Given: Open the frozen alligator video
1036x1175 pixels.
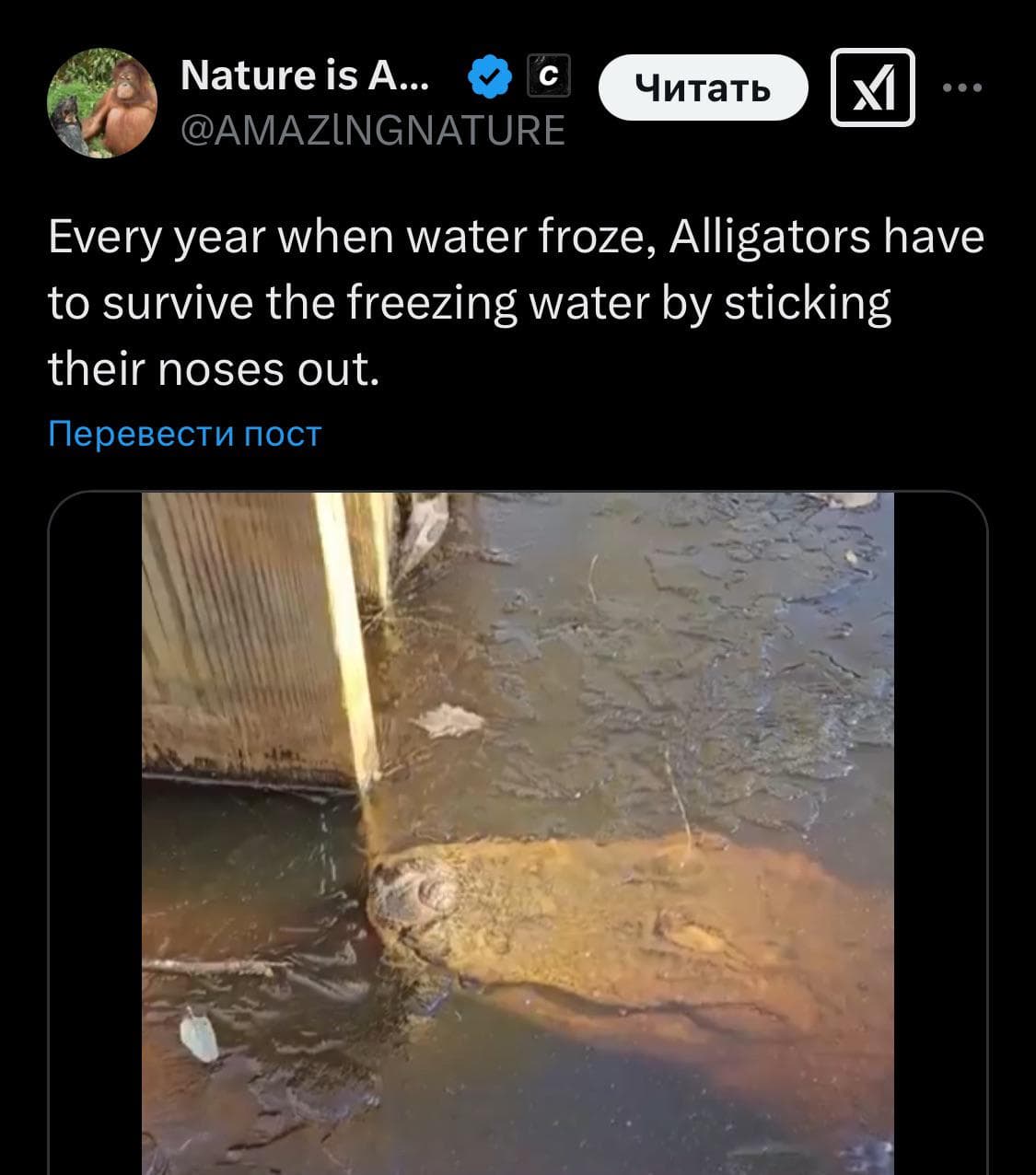Looking at the screenshot, I should tap(518, 833).
